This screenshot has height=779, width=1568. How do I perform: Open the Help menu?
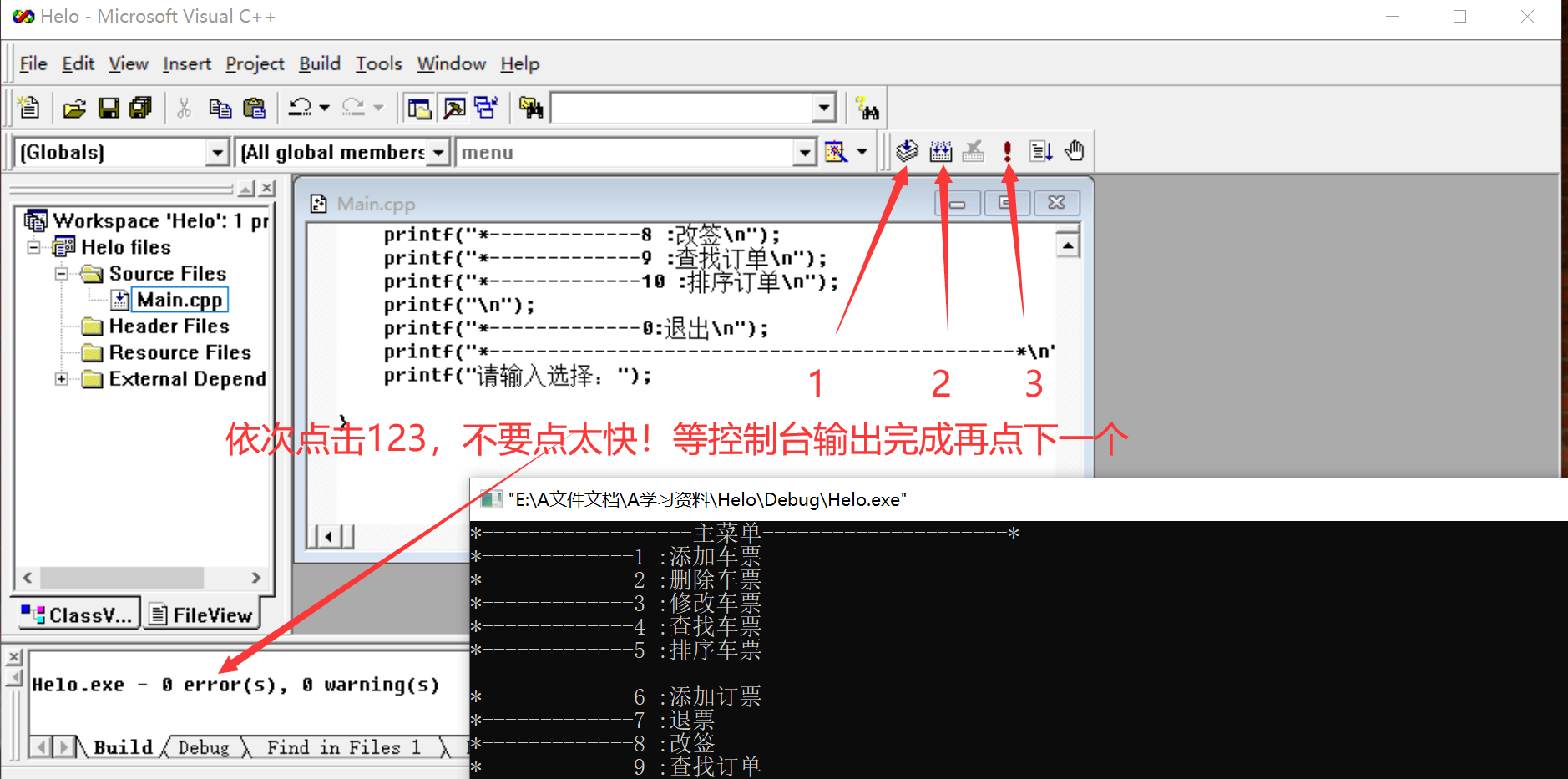tap(520, 63)
